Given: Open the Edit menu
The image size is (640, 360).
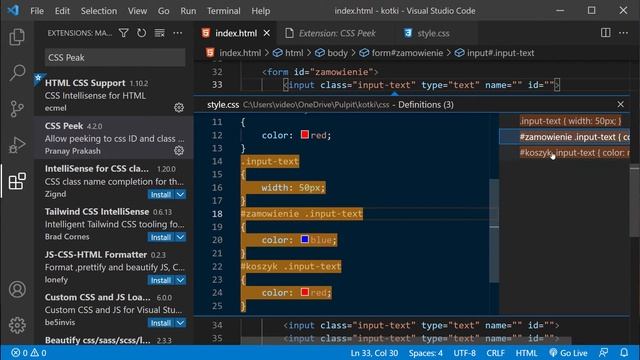Looking at the screenshot, I should coord(62,11).
